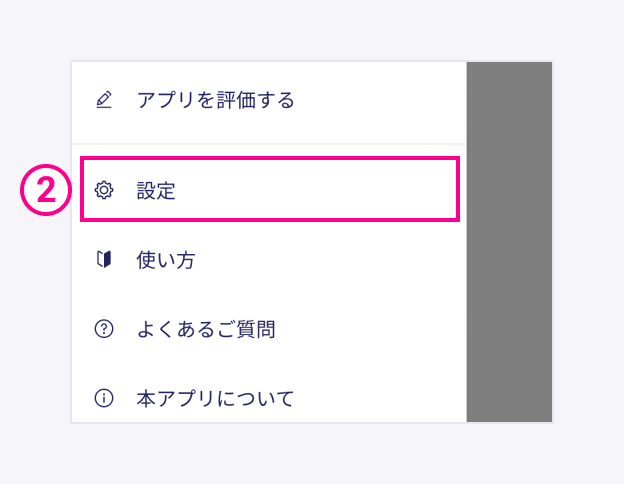This screenshot has height=484, width=624.
Task: Dismiss the menu via the gray overlay
Action: pyautogui.click(x=509, y=242)
